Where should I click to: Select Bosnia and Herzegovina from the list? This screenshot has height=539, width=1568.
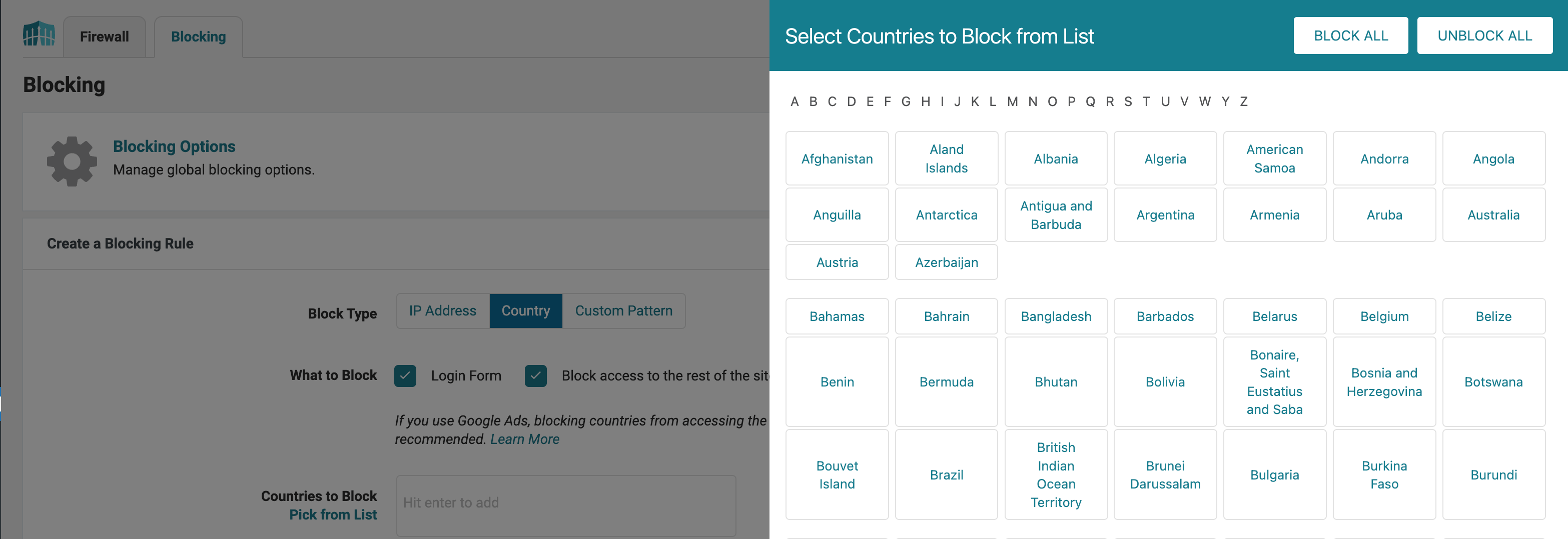(x=1384, y=381)
